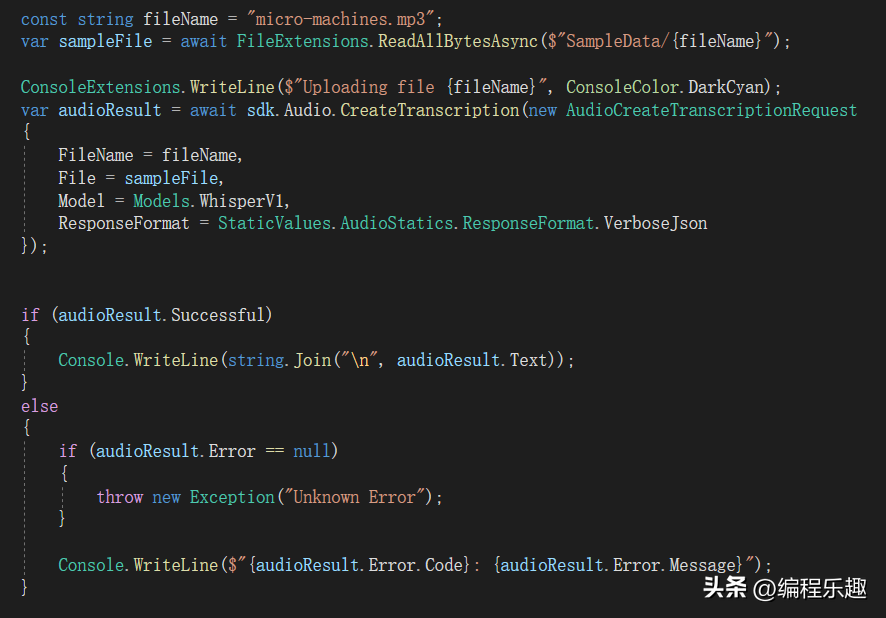
Task: Click the "SampleData/" path string
Action: click(x=613, y=41)
